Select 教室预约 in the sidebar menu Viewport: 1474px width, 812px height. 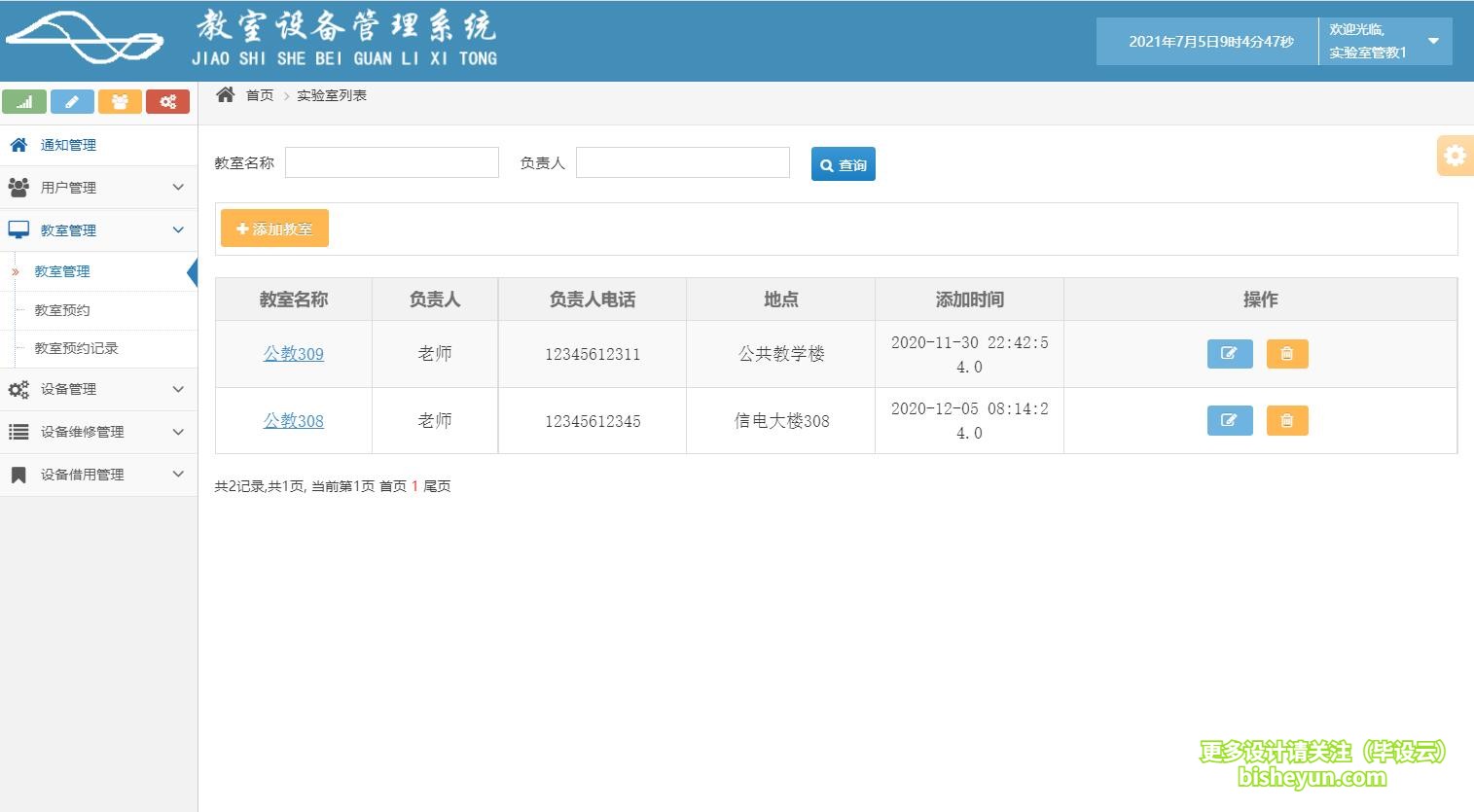pyautogui.click(x=59, y=310)
